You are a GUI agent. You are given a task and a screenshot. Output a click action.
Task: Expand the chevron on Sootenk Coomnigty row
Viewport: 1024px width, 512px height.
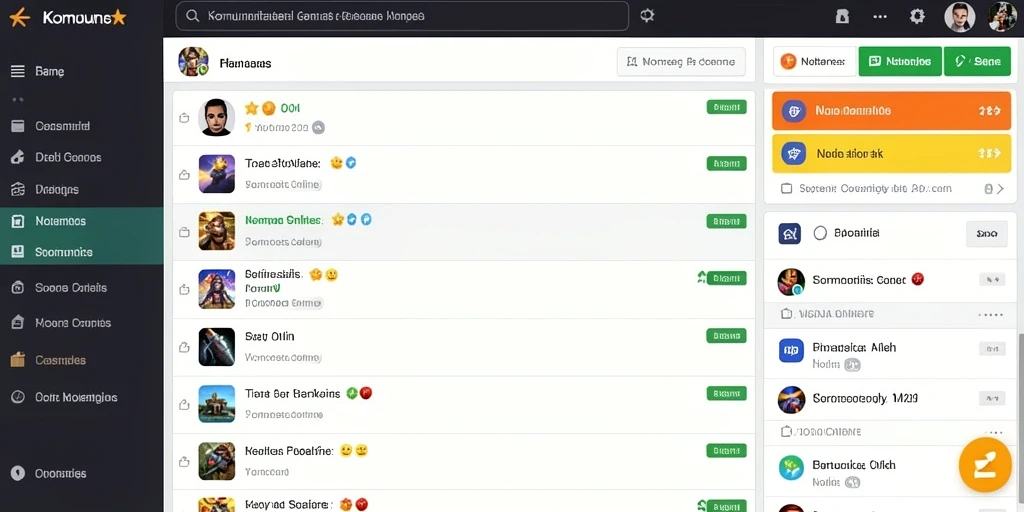tap(1000, 189)
